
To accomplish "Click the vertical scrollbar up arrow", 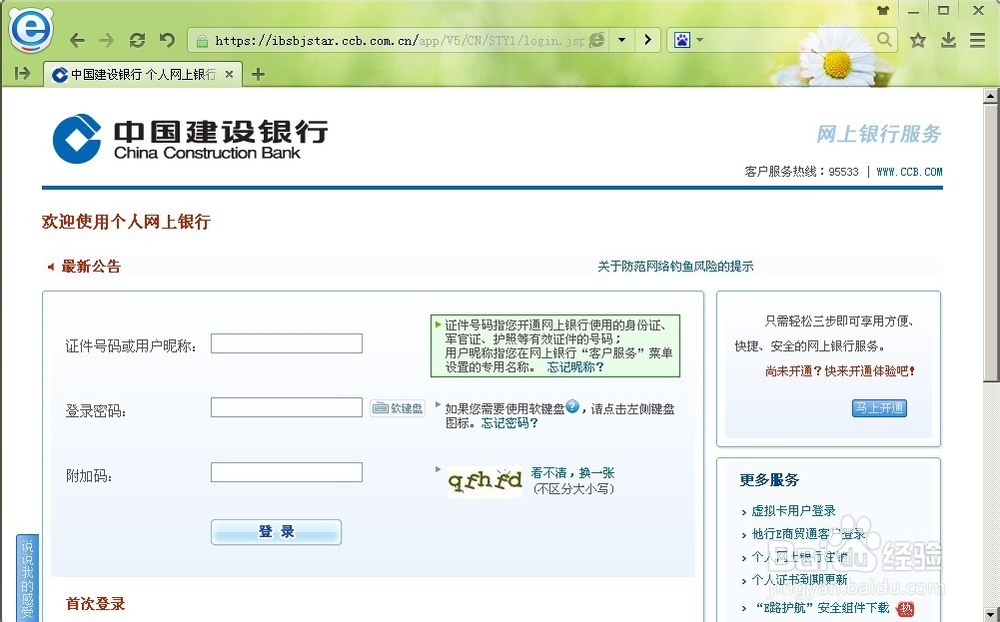I will click(990, 96).
